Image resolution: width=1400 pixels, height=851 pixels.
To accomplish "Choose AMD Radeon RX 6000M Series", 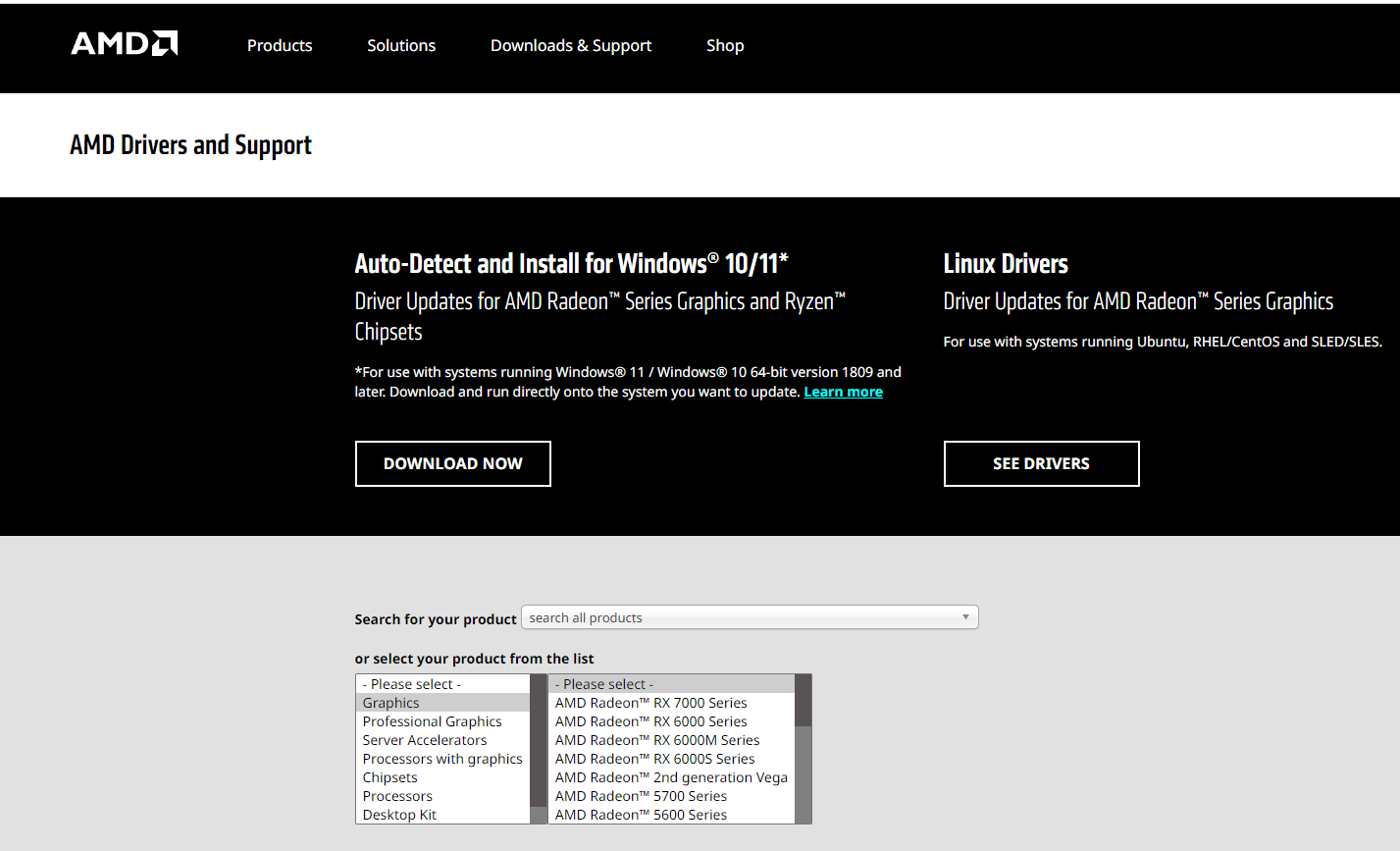I will click(x=671, y=740).
